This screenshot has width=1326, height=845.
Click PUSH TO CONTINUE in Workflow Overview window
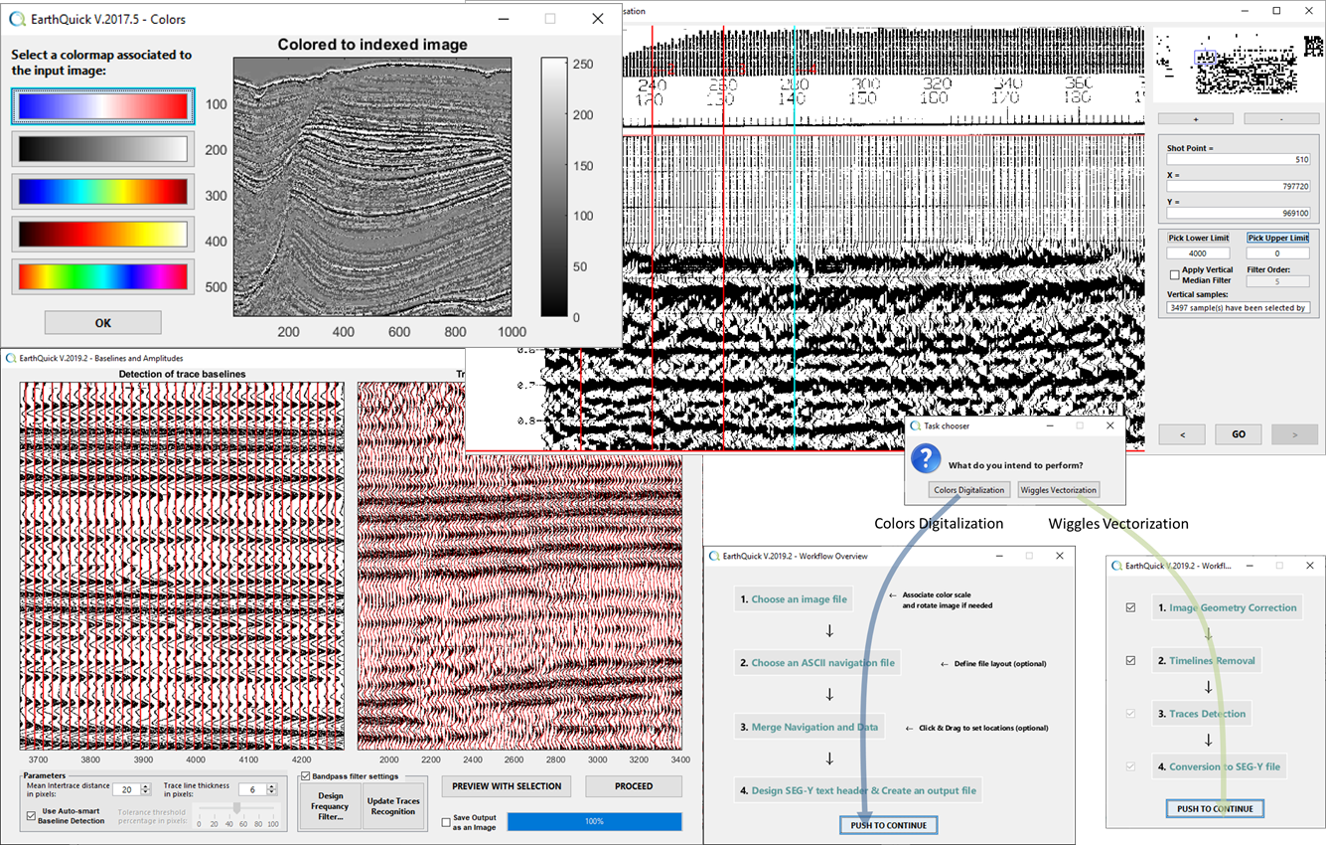889,825
